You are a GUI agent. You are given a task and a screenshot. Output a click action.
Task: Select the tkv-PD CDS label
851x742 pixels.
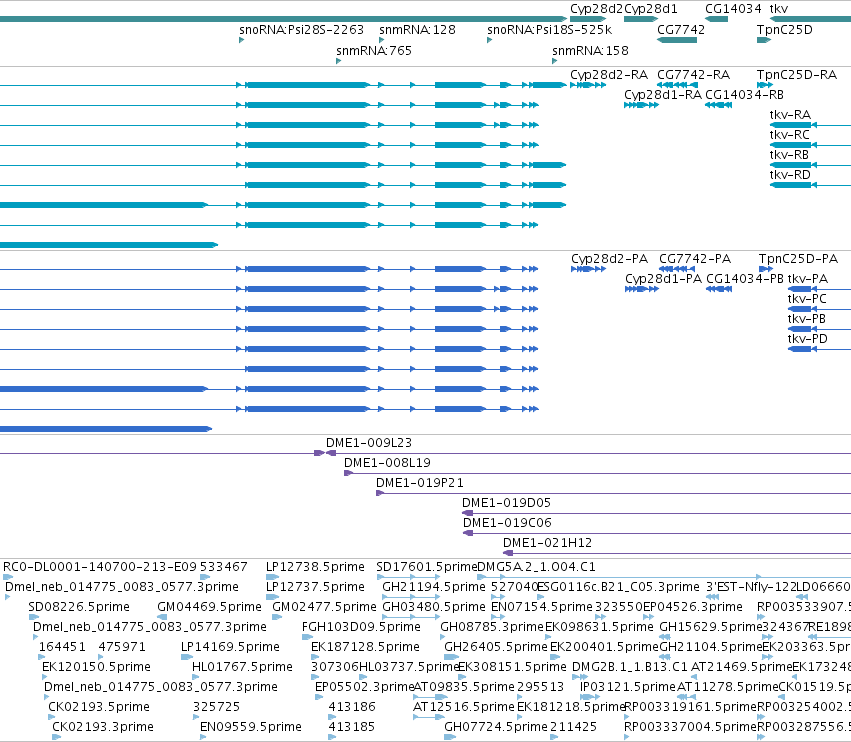pos(808,339)
